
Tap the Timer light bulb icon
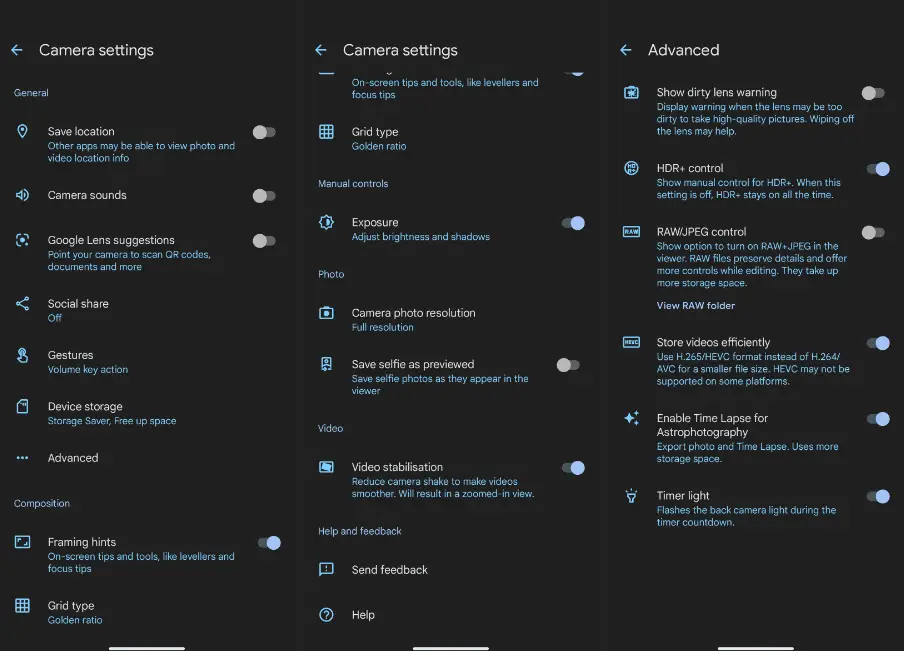[631, 496]
